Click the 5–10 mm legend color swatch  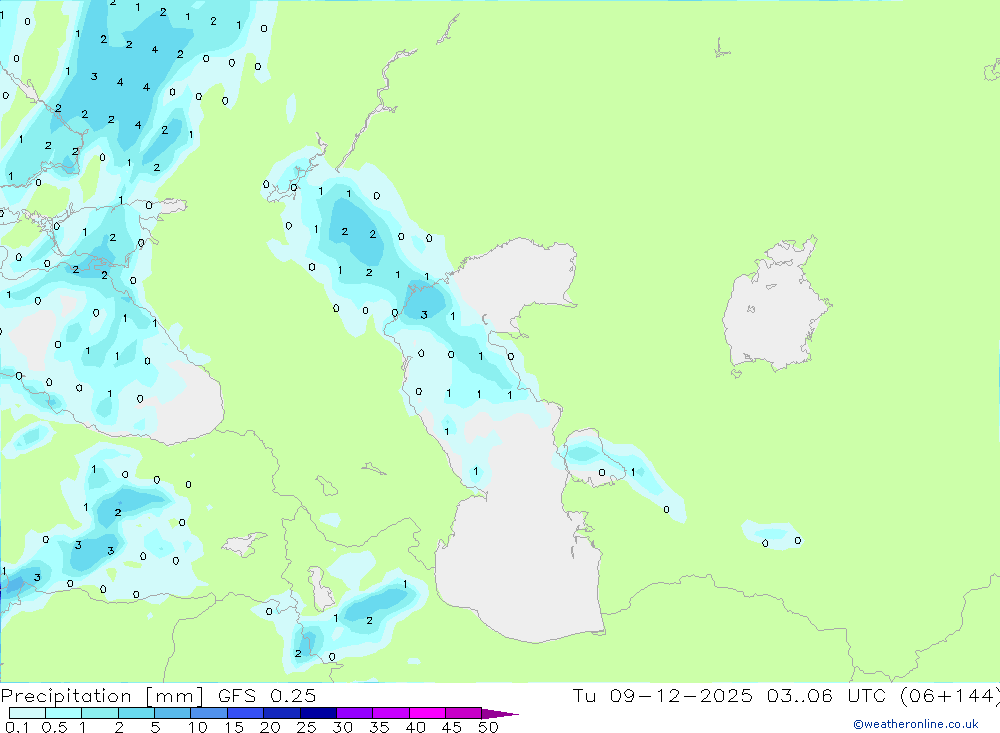(172, 713)
